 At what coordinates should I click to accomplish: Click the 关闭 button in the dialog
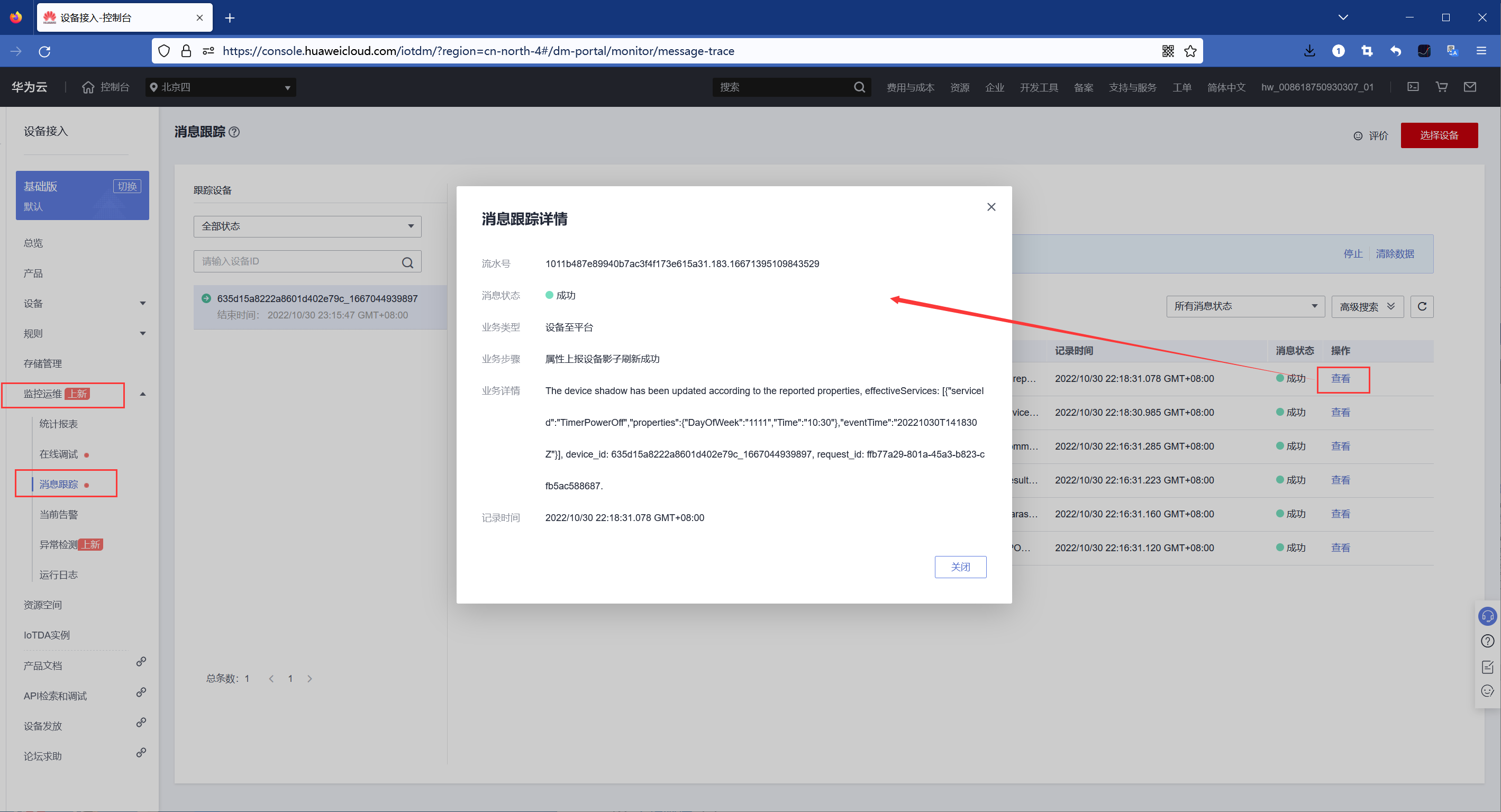[960, 567]
